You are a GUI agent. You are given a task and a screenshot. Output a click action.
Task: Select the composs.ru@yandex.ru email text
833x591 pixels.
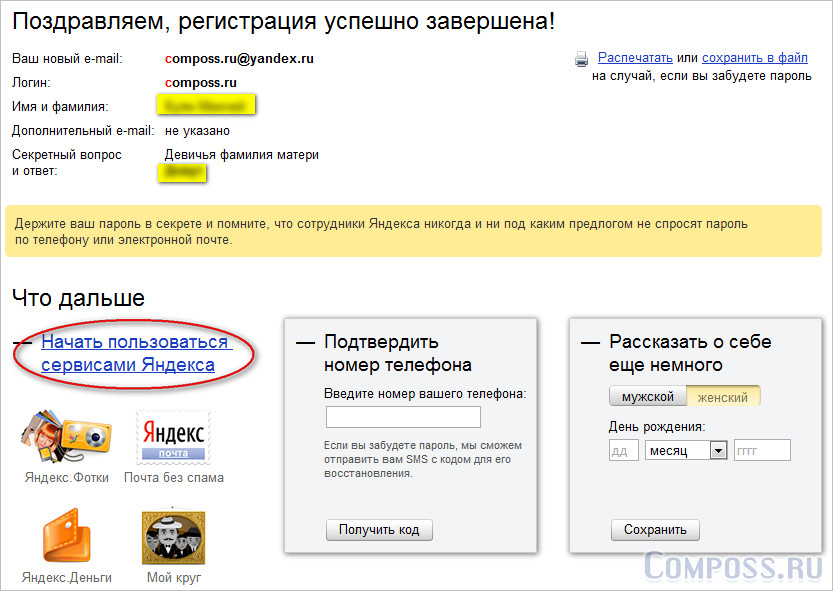point(239,58)
